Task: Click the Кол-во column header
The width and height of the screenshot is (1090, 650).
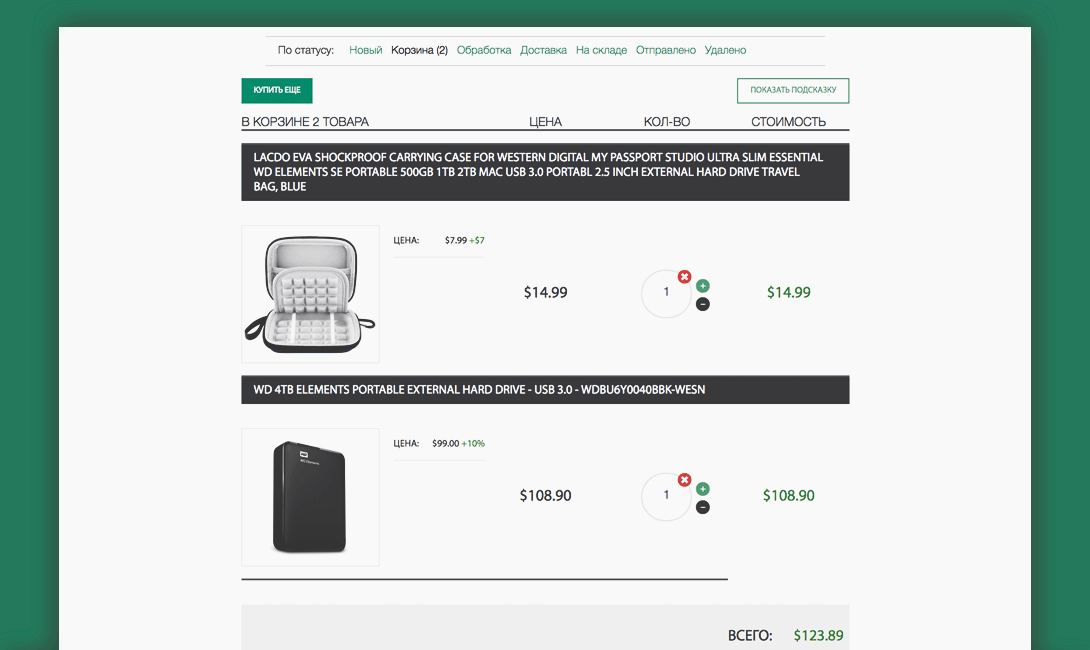Action: [667, 122]
